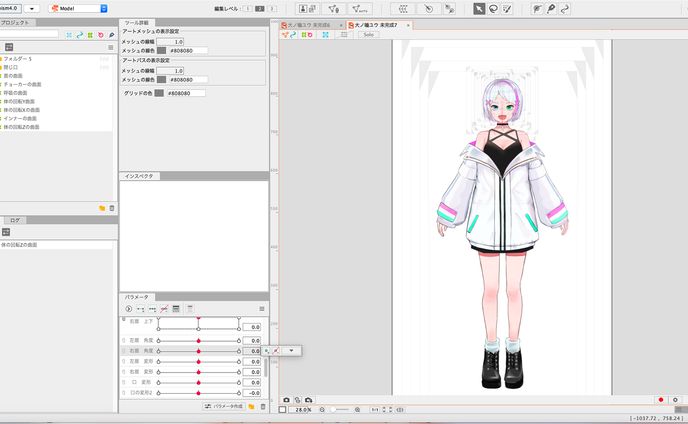Click the グリッドの色 color swatch
Screen dimensions: 688x424
click(159, 93)
